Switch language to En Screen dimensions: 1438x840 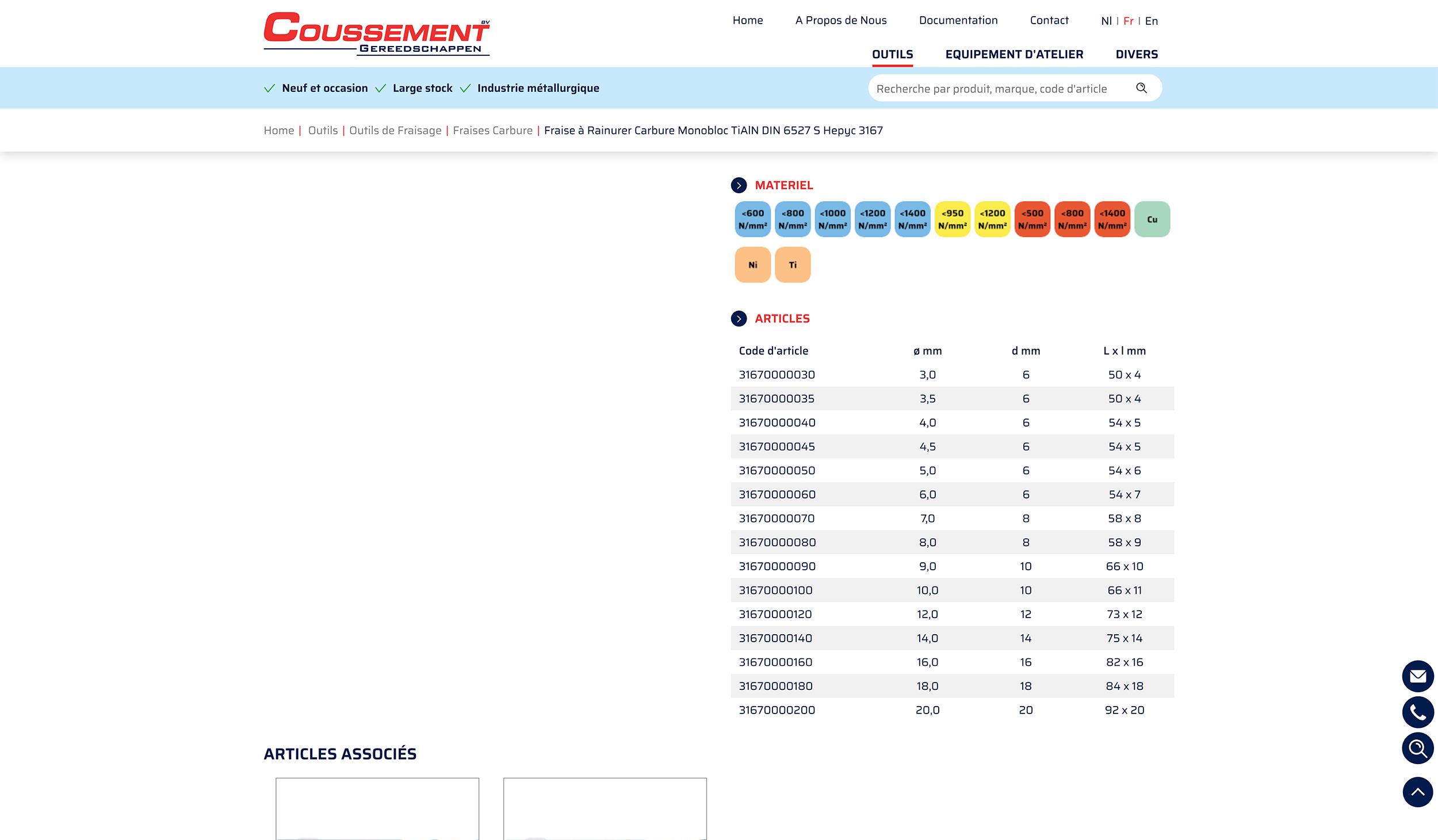point(1151,21)
